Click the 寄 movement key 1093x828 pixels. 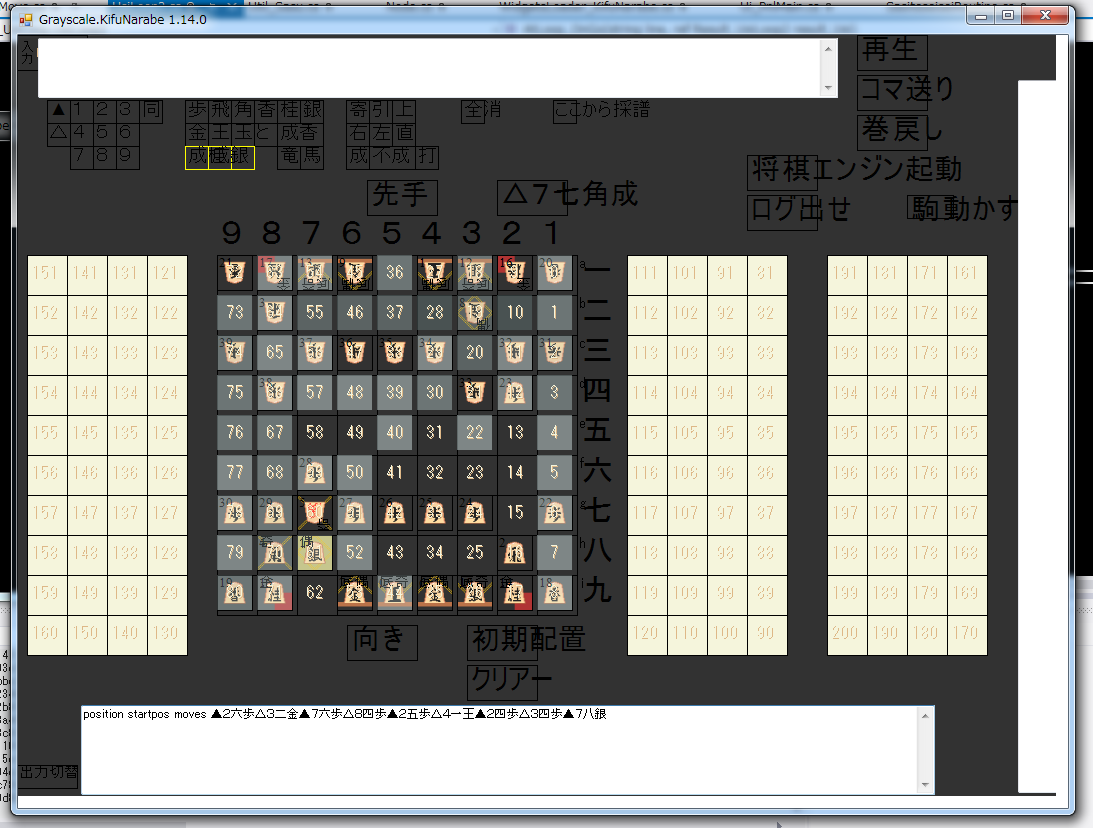point(358,112)
